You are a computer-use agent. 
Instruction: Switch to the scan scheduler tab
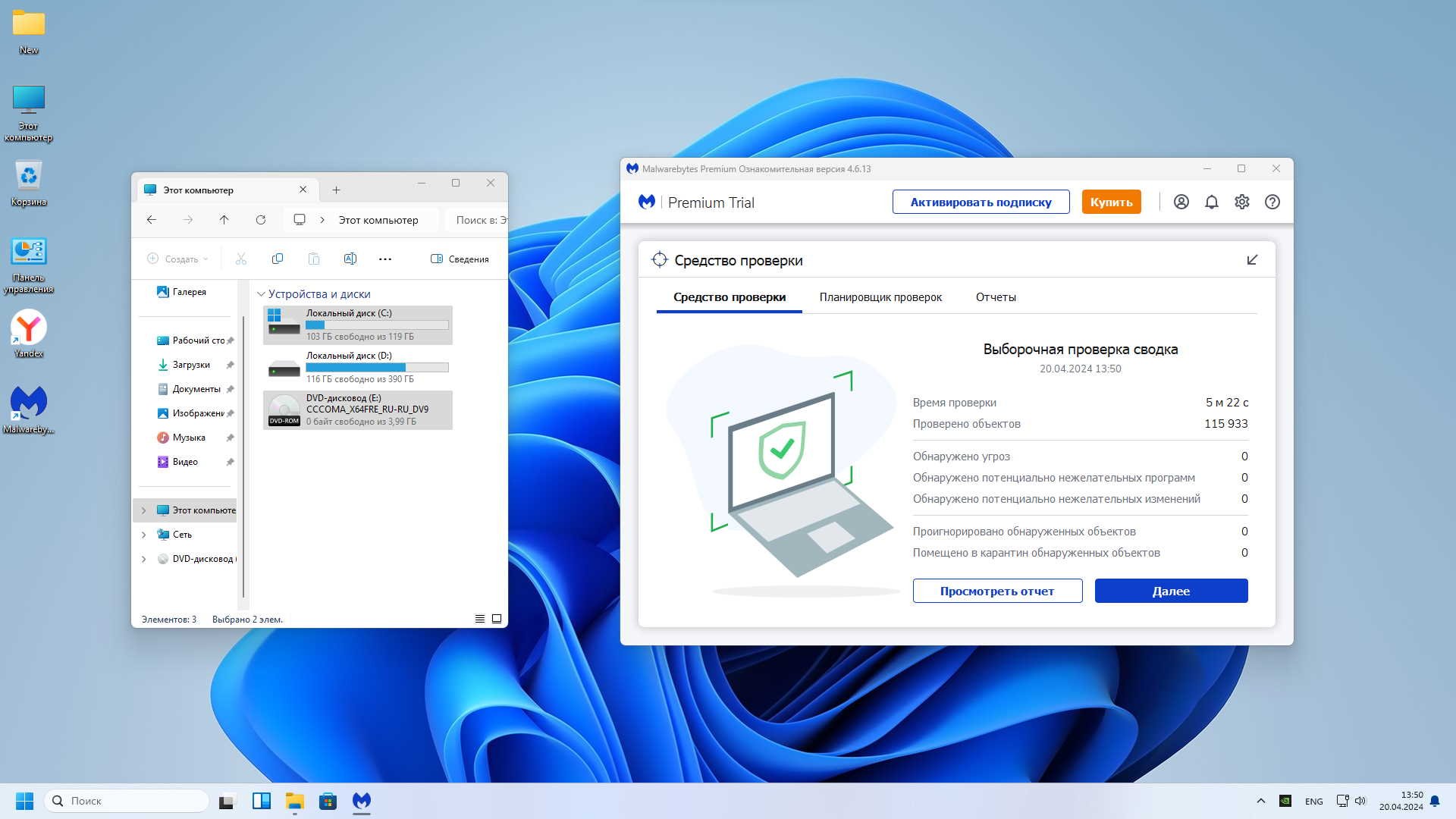pos(880,297)
